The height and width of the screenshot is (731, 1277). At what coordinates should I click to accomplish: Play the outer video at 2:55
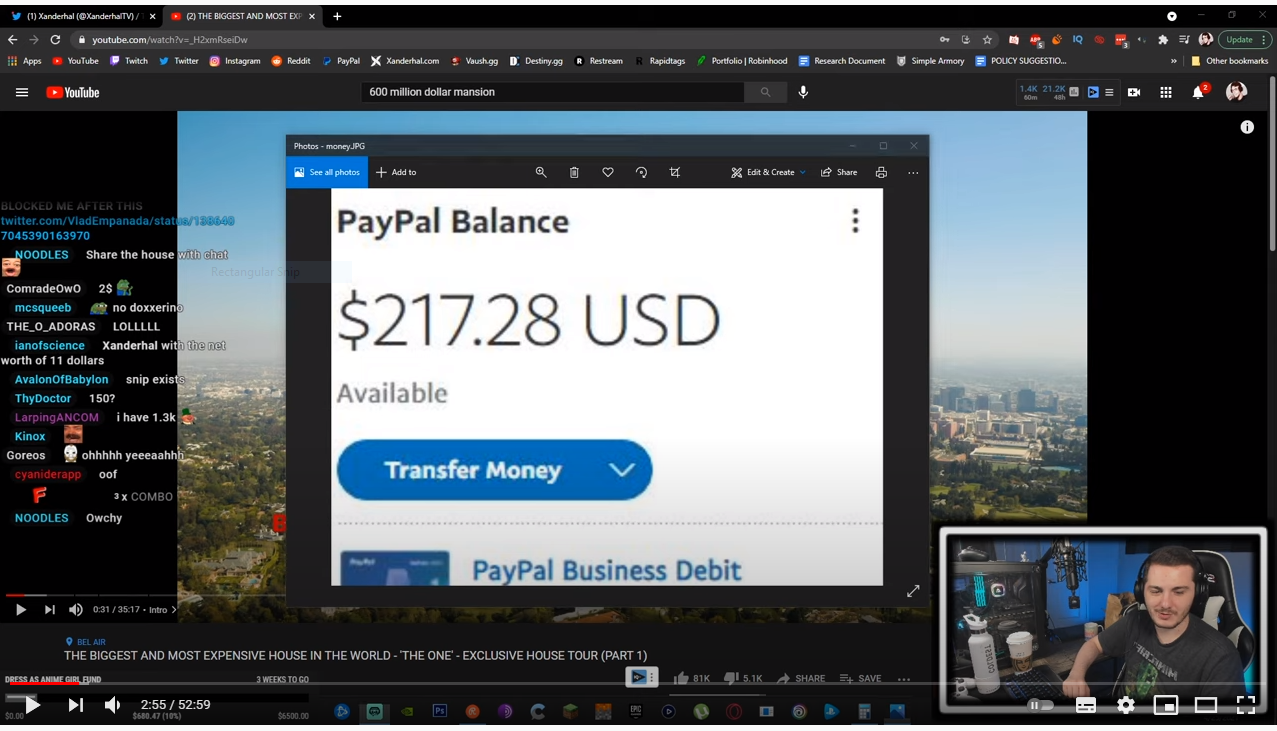32,705
